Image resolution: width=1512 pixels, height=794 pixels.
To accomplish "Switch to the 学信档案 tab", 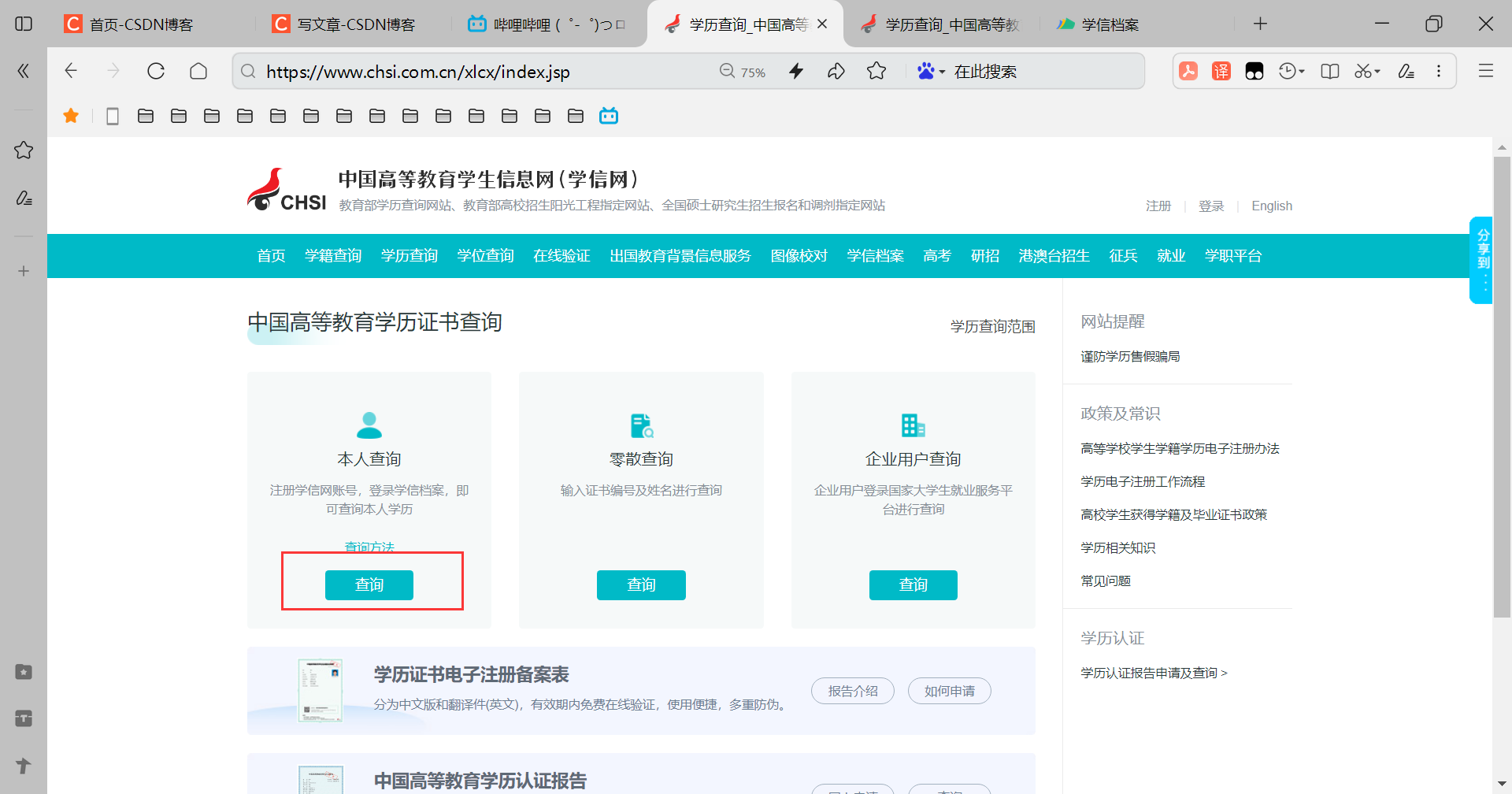I will 1110,24.
